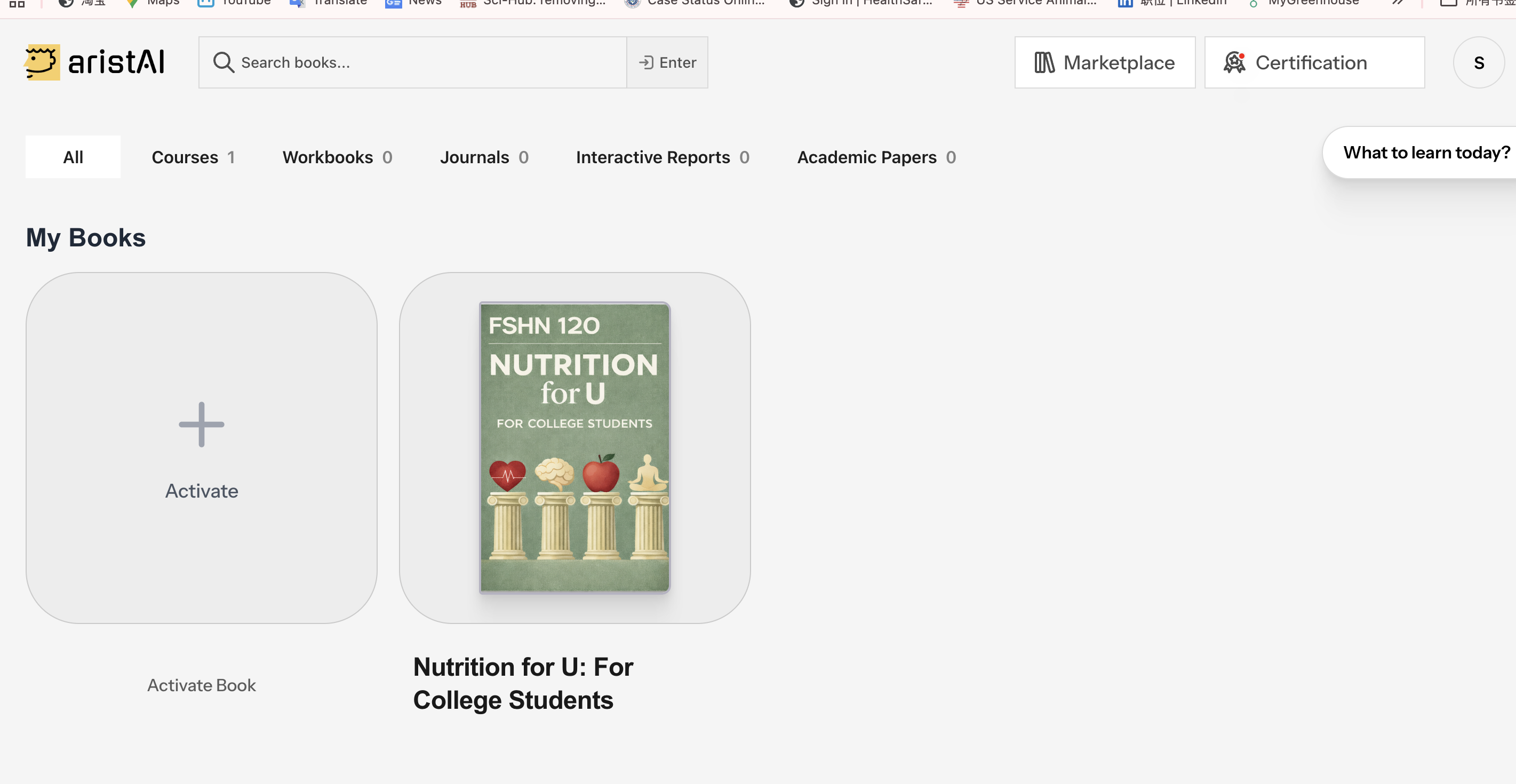Image resolution: width=1516 pixels, height=784 pixels.
Task: Click the Certification badge icon
Action: [1236, 62]
